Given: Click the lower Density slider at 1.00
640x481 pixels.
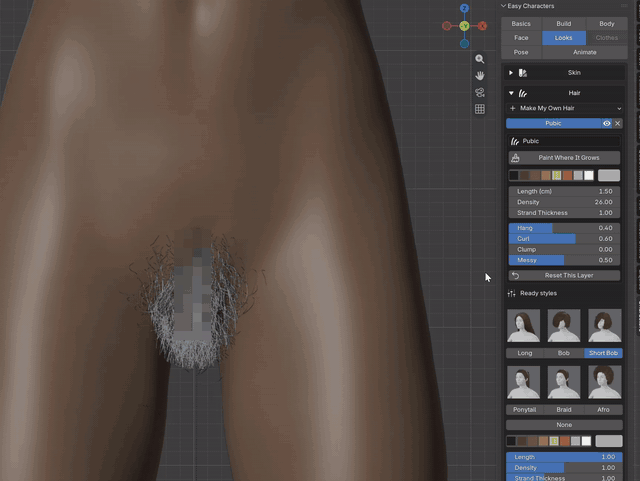Looking at the screenshot, I should point(564,468).
